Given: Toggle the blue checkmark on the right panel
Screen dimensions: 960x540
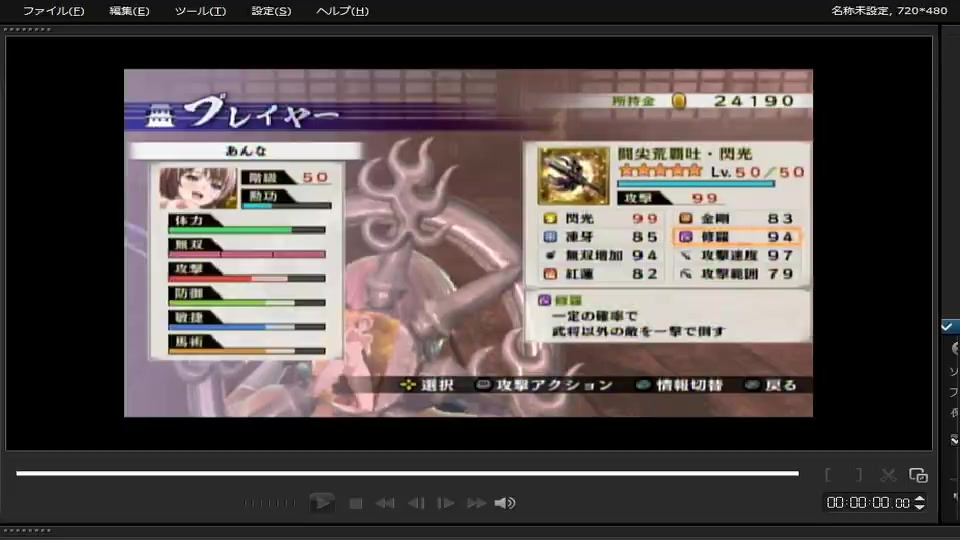Looking at the screenshot, I should 947,326.
